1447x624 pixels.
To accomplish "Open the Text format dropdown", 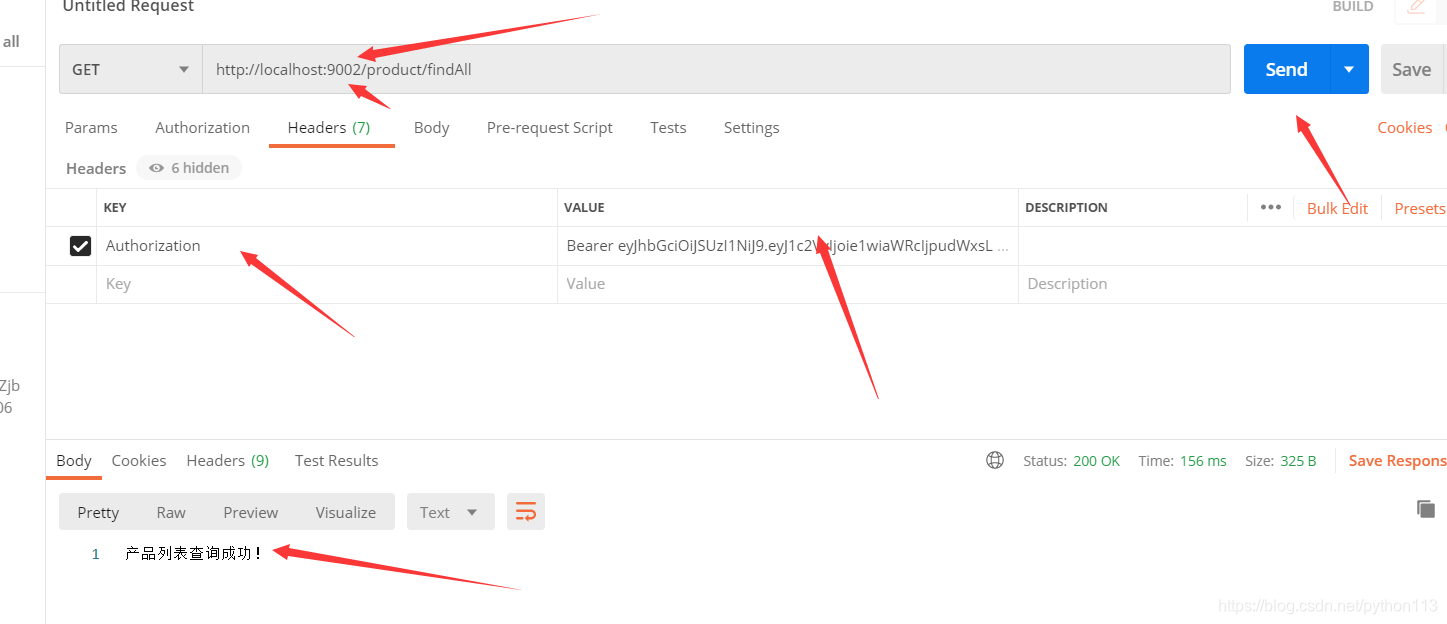I will 450,512.
